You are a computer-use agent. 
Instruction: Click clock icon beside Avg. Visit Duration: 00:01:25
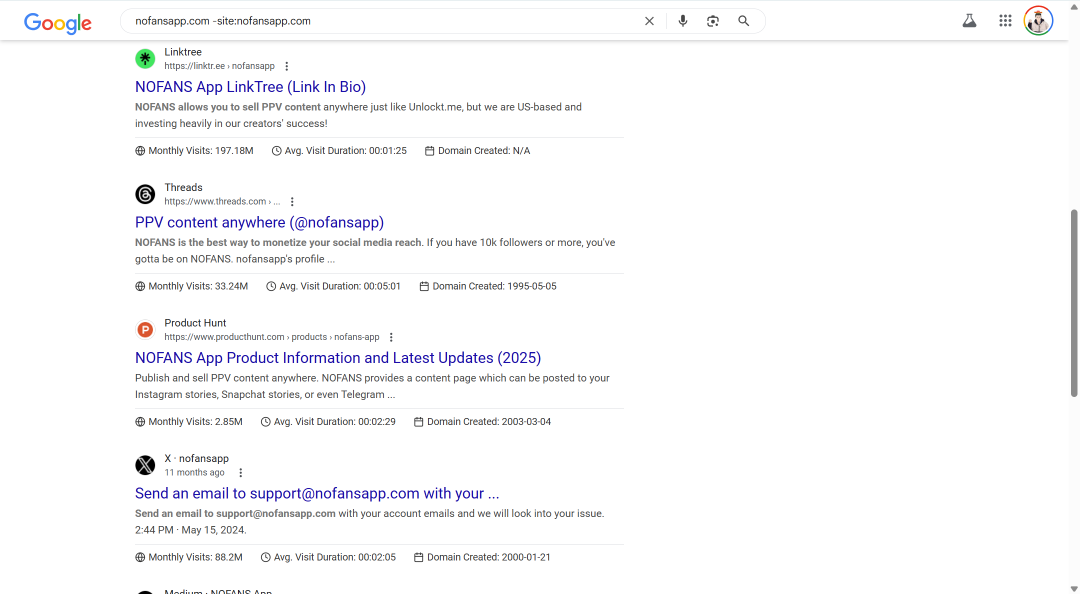click(276, 151)
